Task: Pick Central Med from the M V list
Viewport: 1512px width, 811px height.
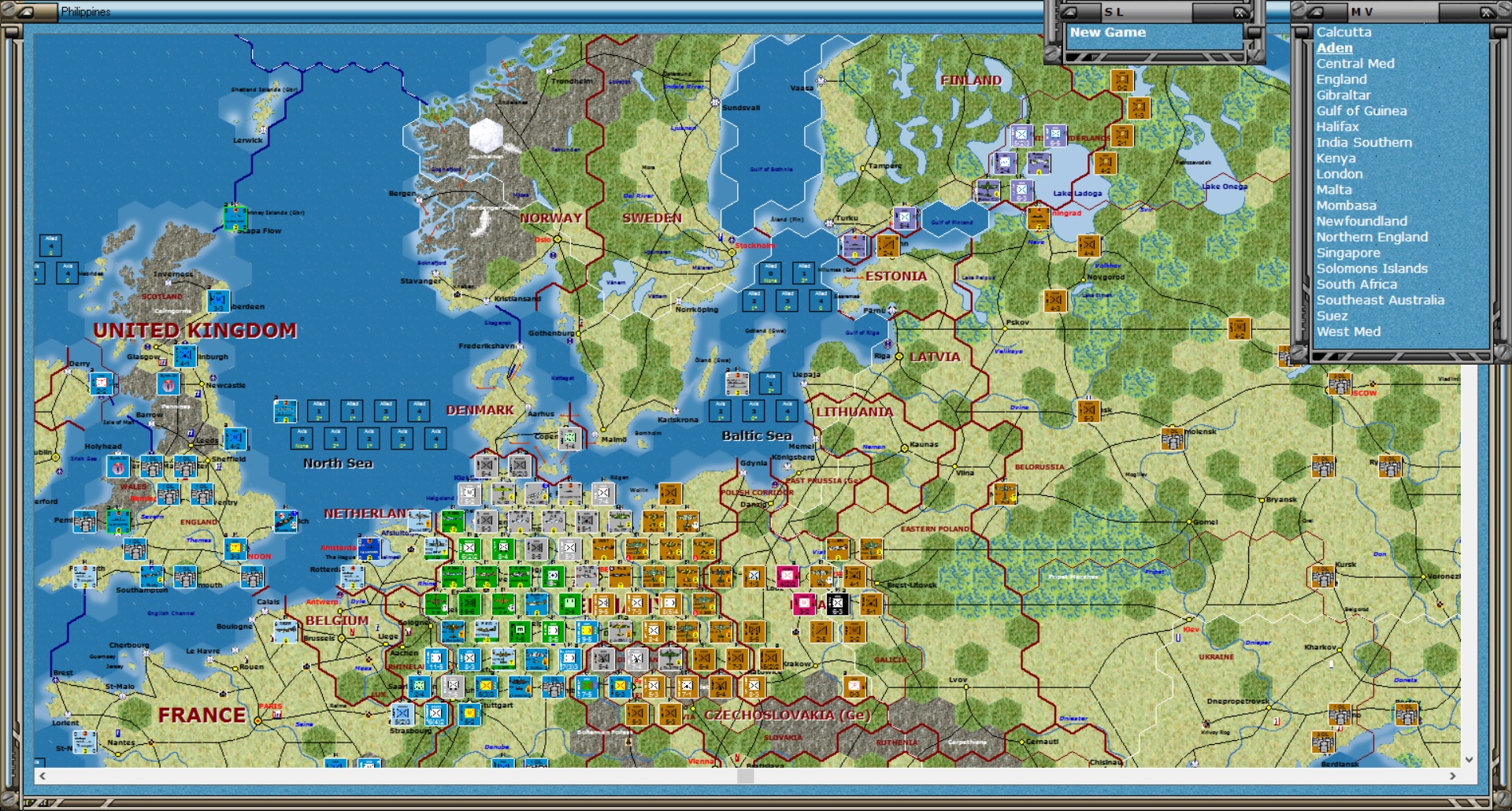Action: (1355, 64)
